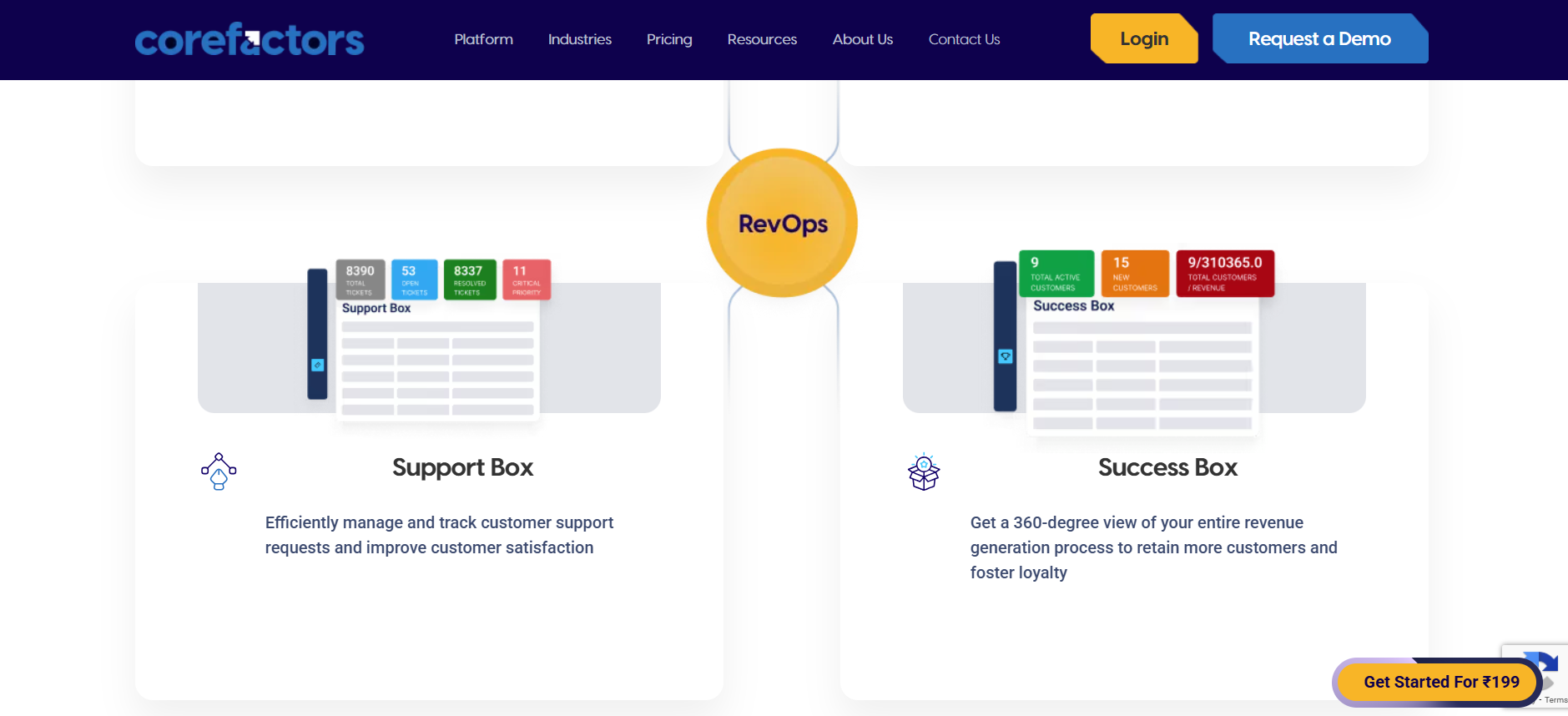Screen dimensions: 1568x716
Task: Click the sidebar icon in Success Box image
Action: click(1006, 356)
